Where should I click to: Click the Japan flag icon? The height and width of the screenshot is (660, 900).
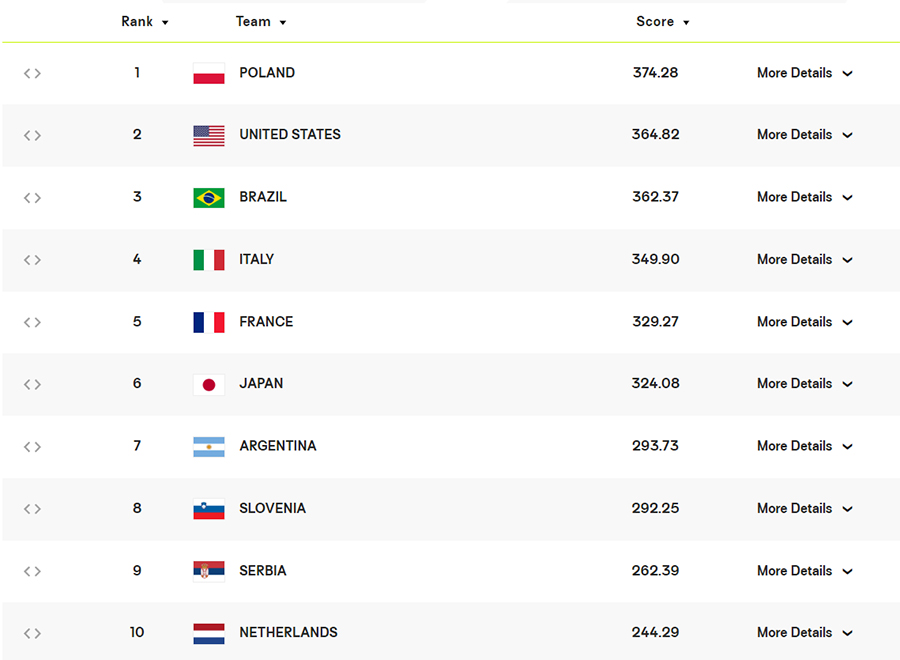(x=209, y=385)
